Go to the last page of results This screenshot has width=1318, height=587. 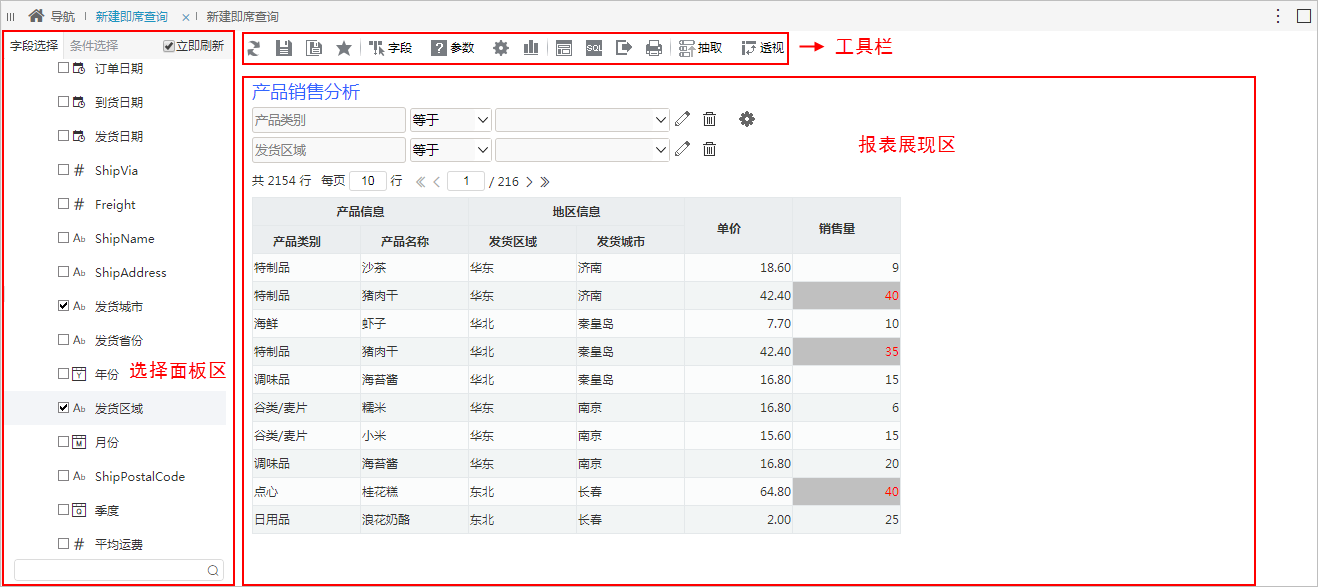545,182
